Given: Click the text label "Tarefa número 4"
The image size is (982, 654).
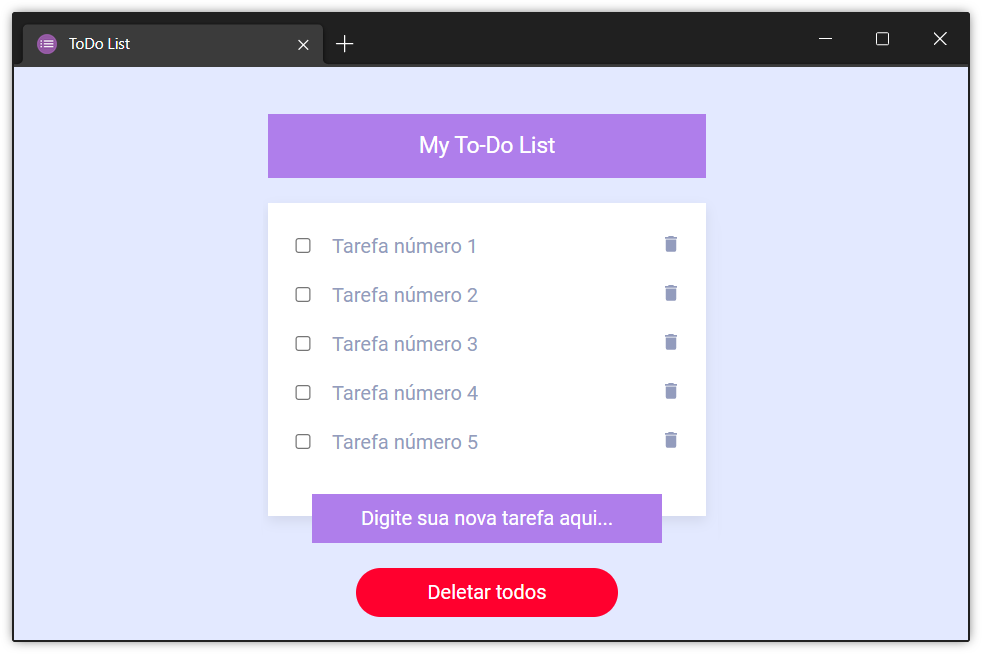Looking at the screenshot, I should click(x=404, y=393).
